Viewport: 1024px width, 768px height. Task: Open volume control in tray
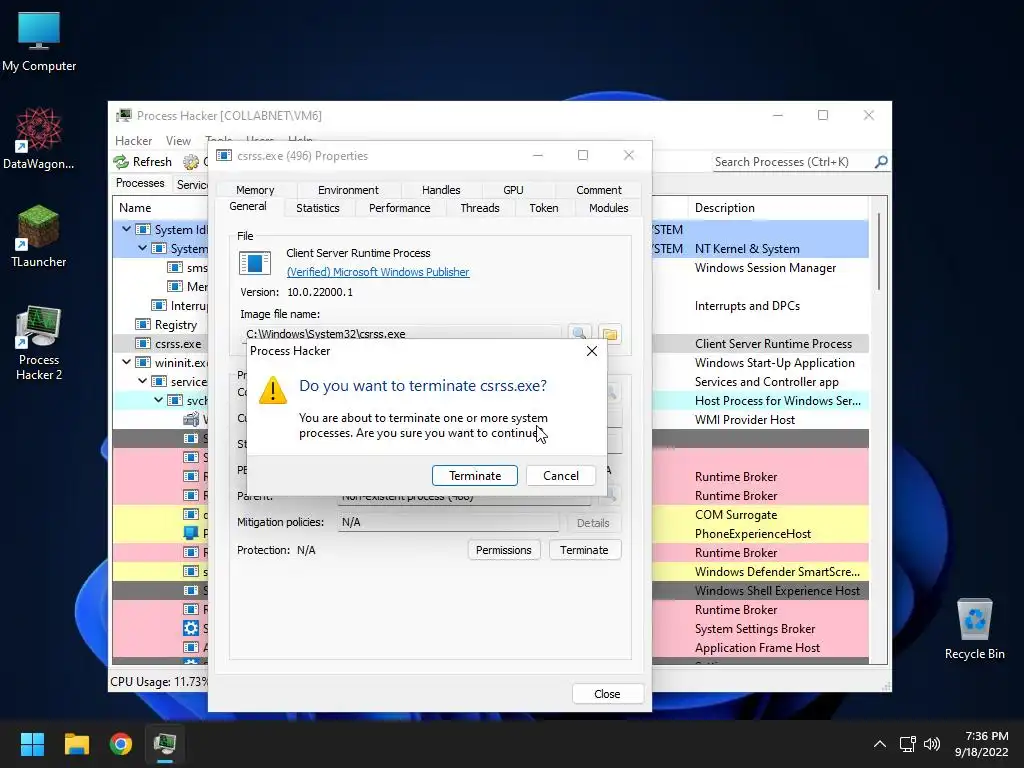932,744
